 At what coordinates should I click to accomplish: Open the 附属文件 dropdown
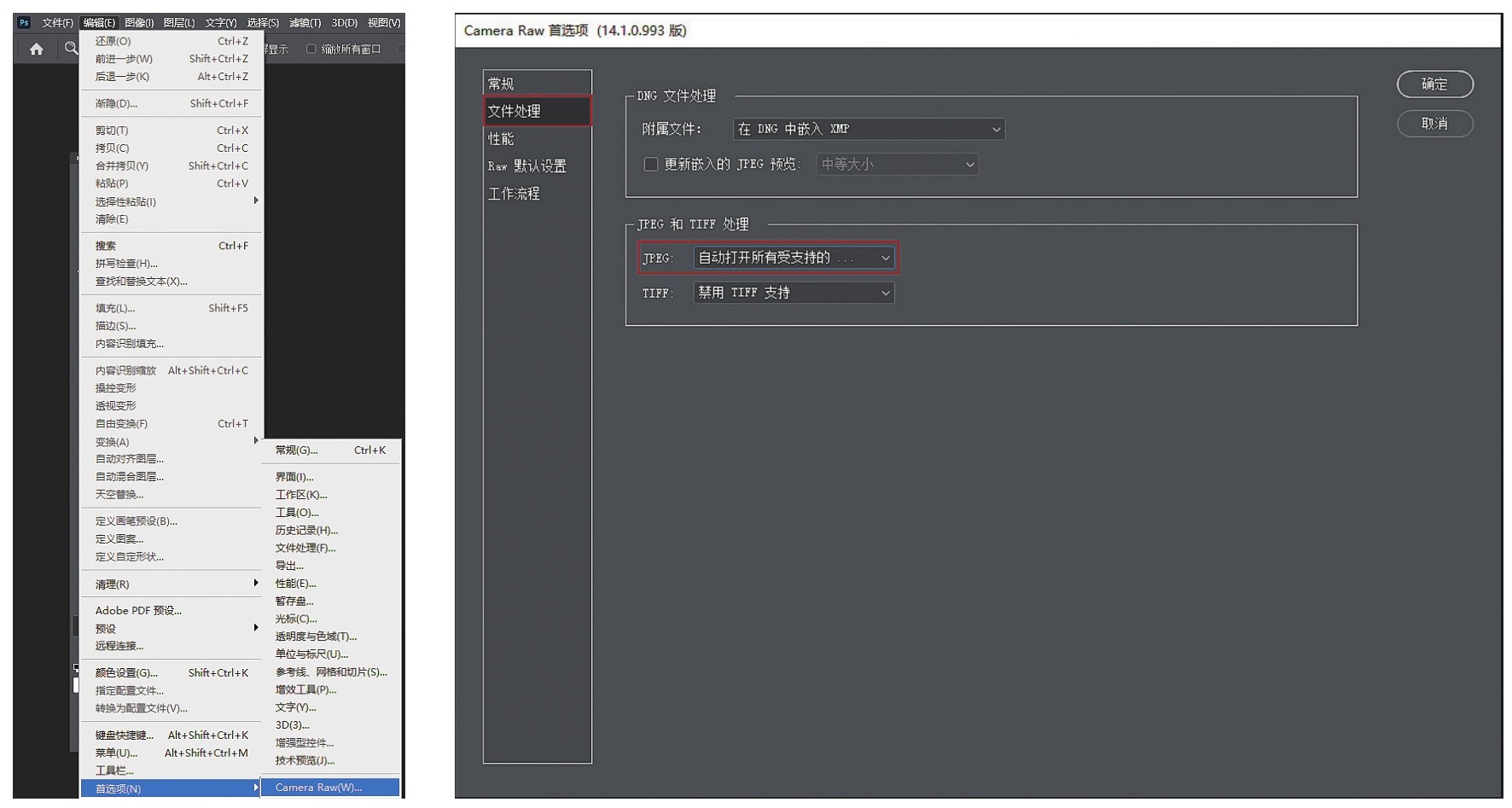[869, 129]
